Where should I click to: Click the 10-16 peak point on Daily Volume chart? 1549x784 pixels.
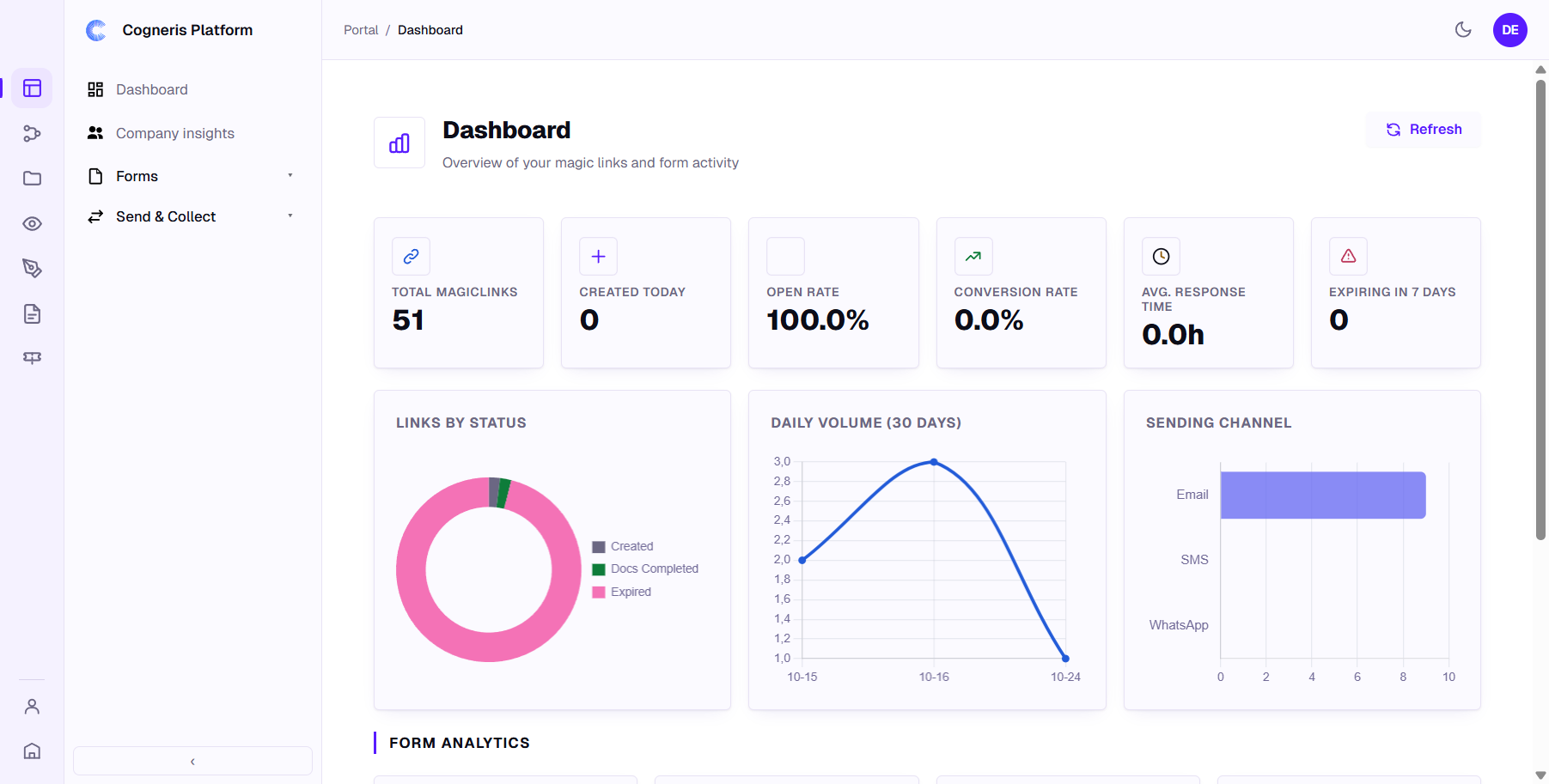point(934,462)
